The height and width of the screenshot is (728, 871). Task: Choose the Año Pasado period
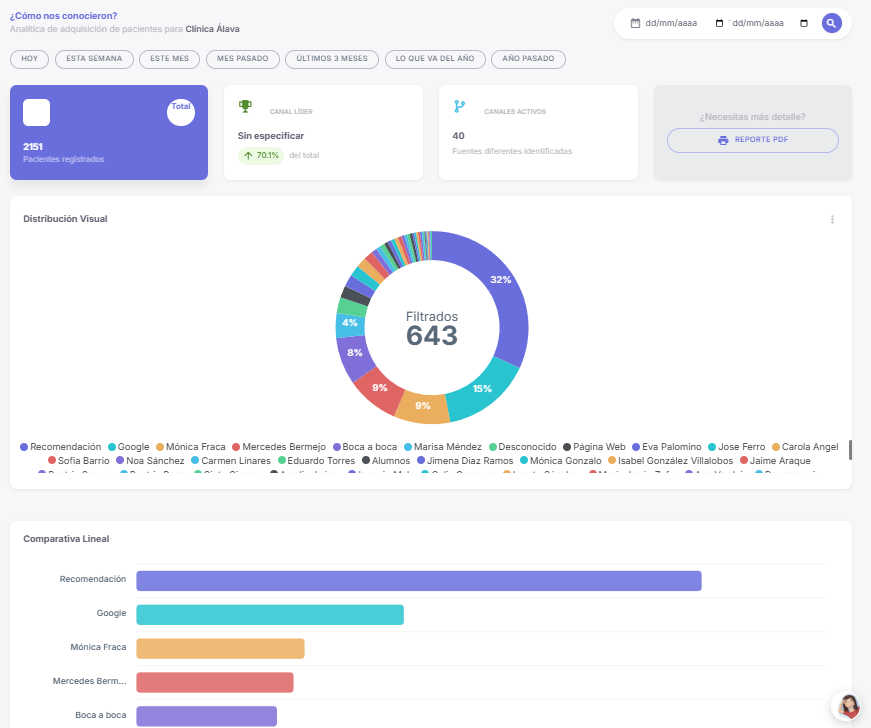[x=528, y=59]
